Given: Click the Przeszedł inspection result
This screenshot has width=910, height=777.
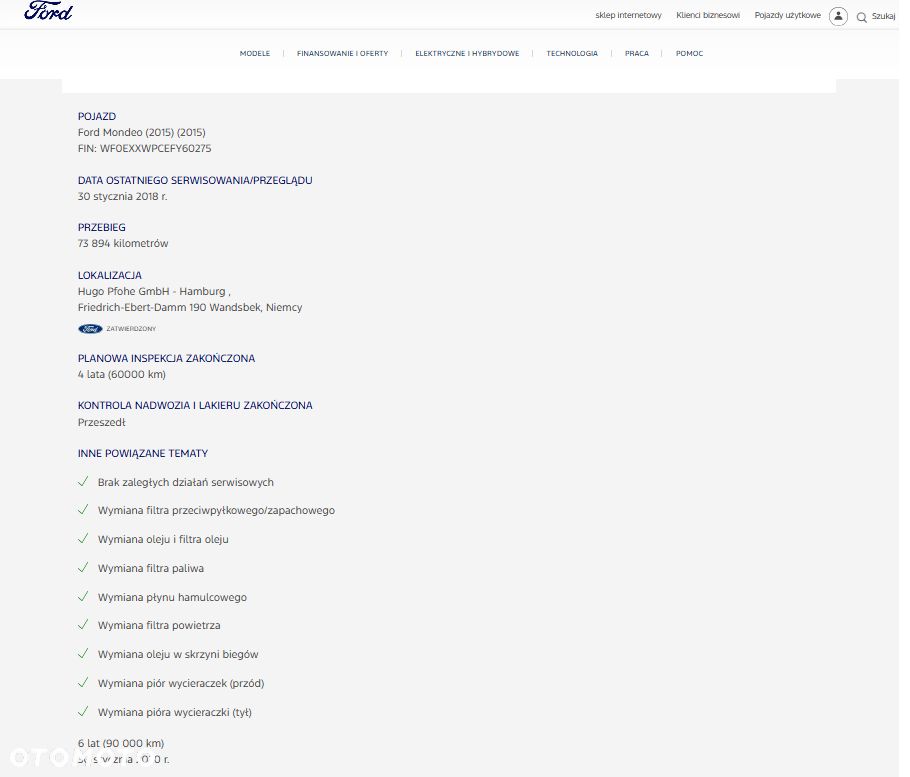Looking at the screenshot, I should pos(102,422).
